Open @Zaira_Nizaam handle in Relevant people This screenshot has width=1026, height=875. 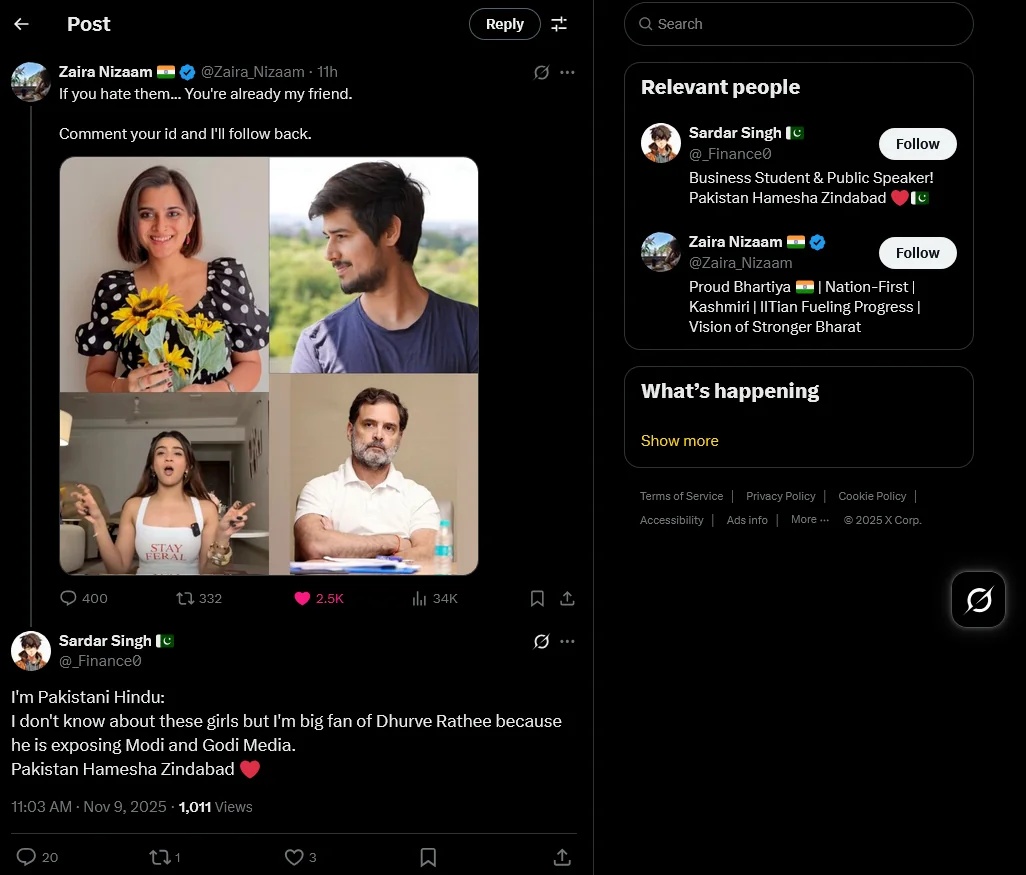coord(741,263)
